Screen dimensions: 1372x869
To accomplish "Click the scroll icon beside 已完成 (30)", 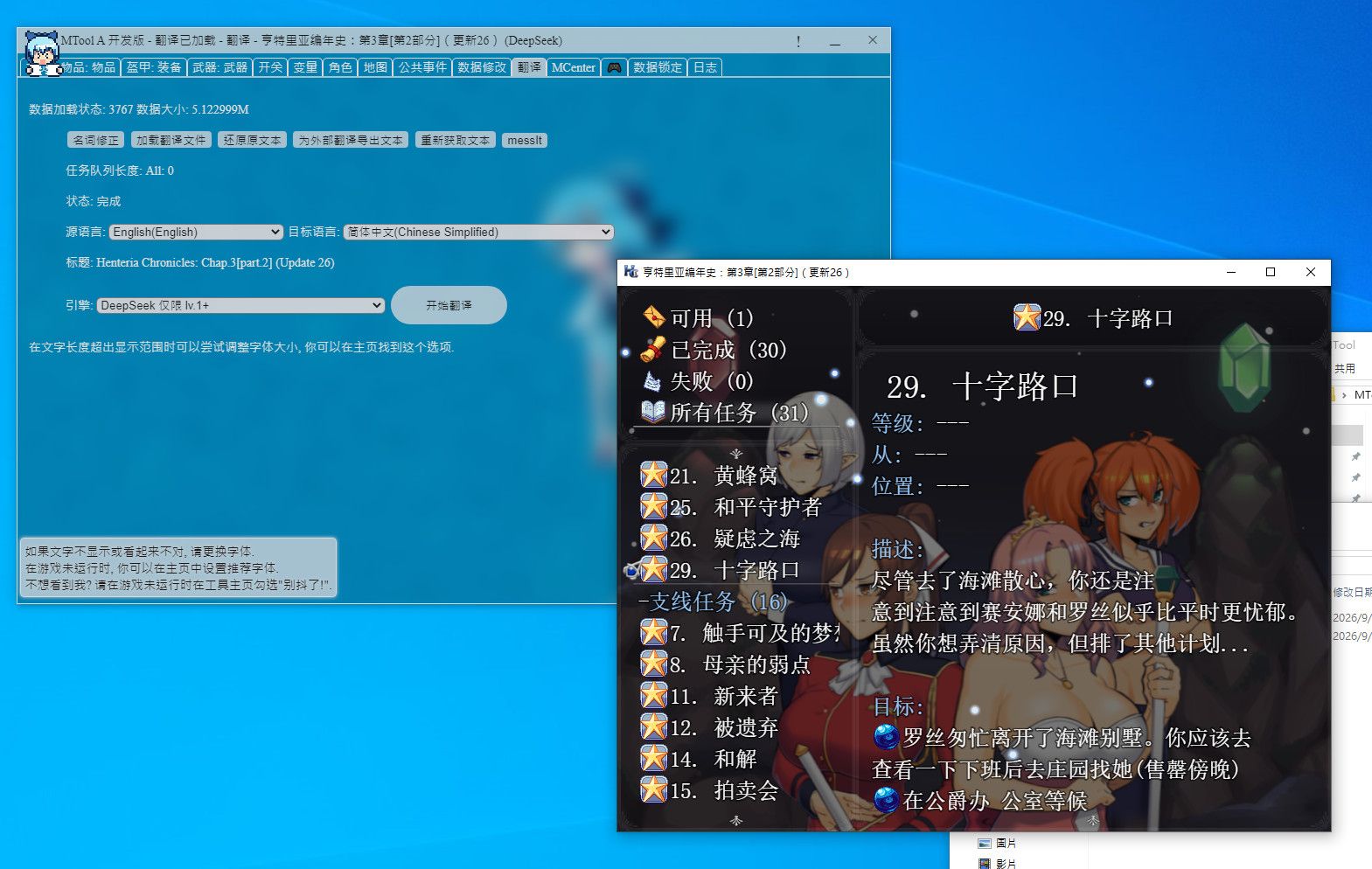I will click(653, 350).
